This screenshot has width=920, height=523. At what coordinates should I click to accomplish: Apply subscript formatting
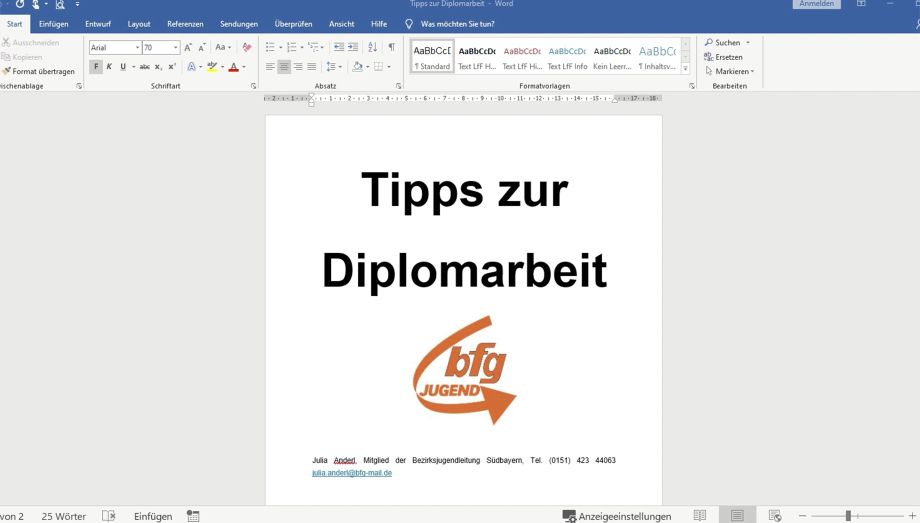tap(158, 67)
